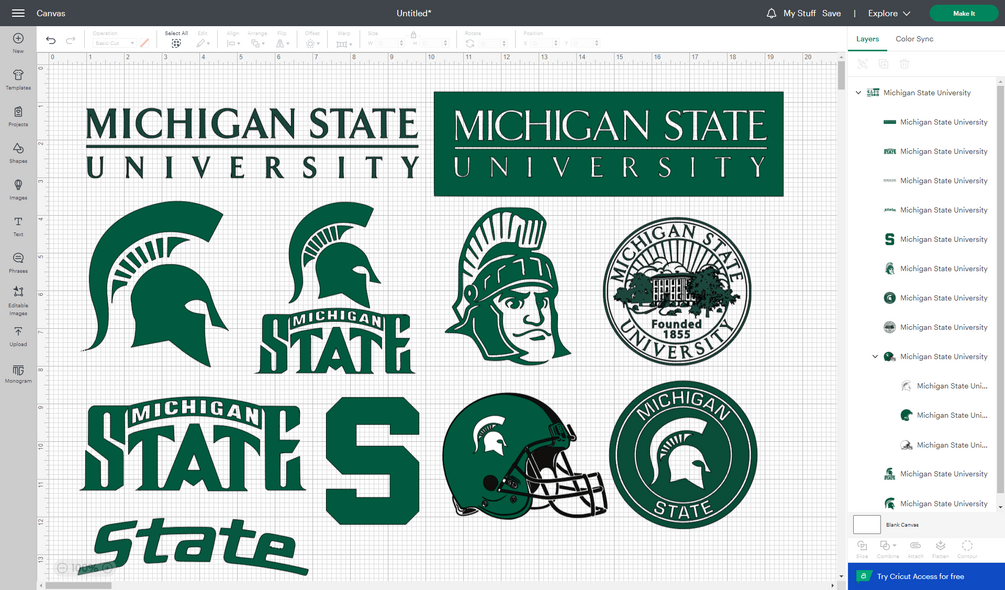Open the Phrases panel

[18, 263]
